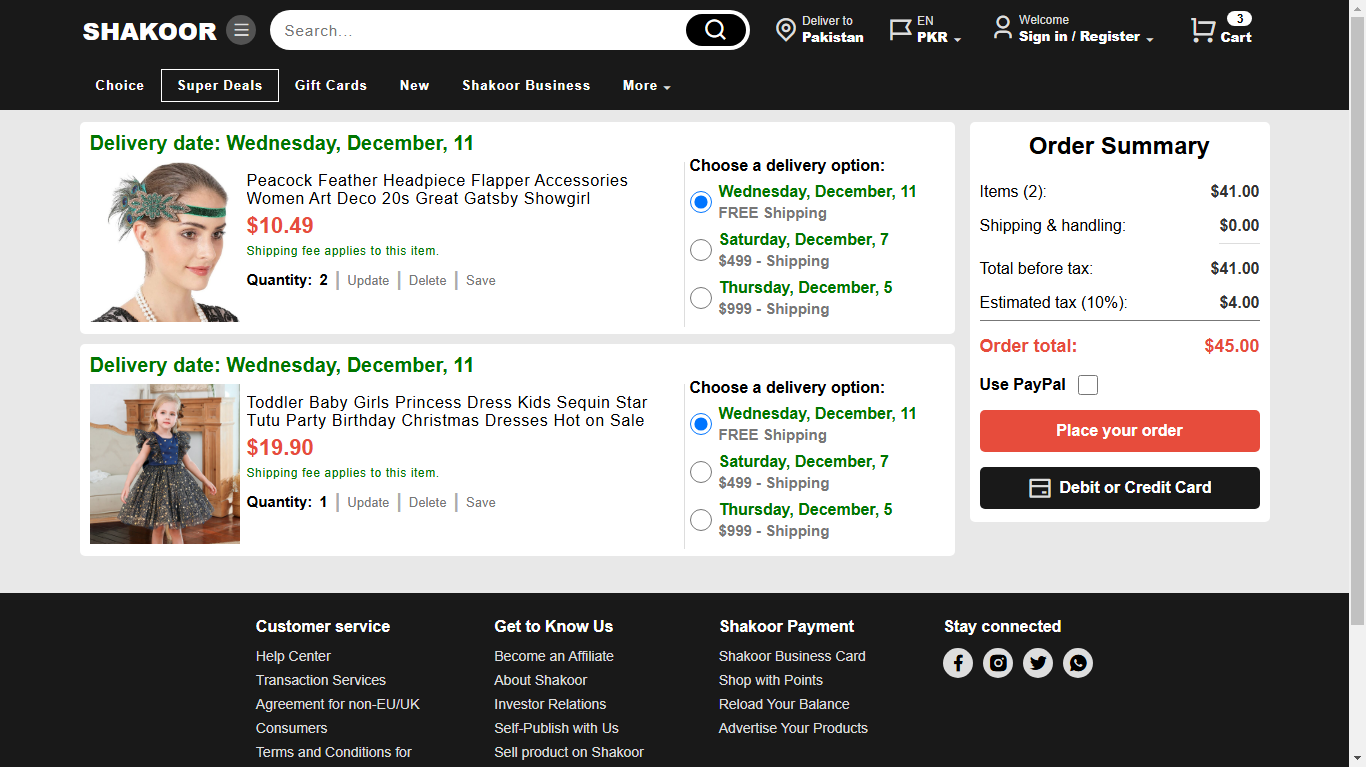Image resolution: width=1366 pixels, height=767 pixels.
Task: Delete the Peacock Feather Headpiece item
Action: pos(428,281)
